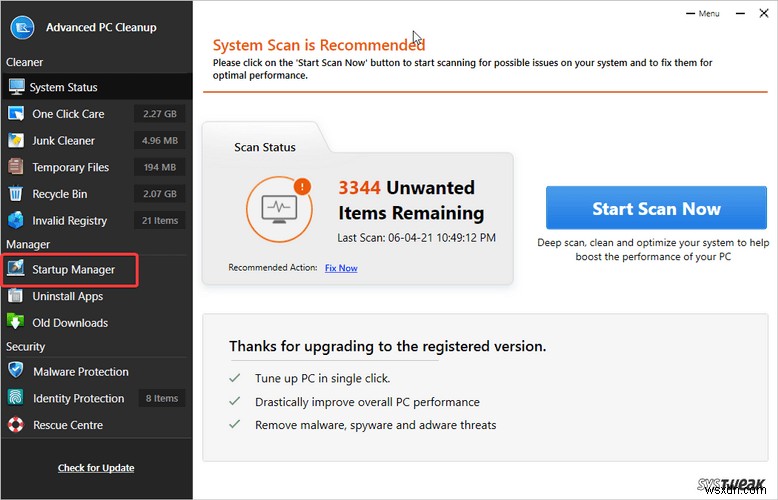This screenshot has height=500, width=778.
Task: Close the Advanced PC Cleanup window
Action: pos(764,13)
